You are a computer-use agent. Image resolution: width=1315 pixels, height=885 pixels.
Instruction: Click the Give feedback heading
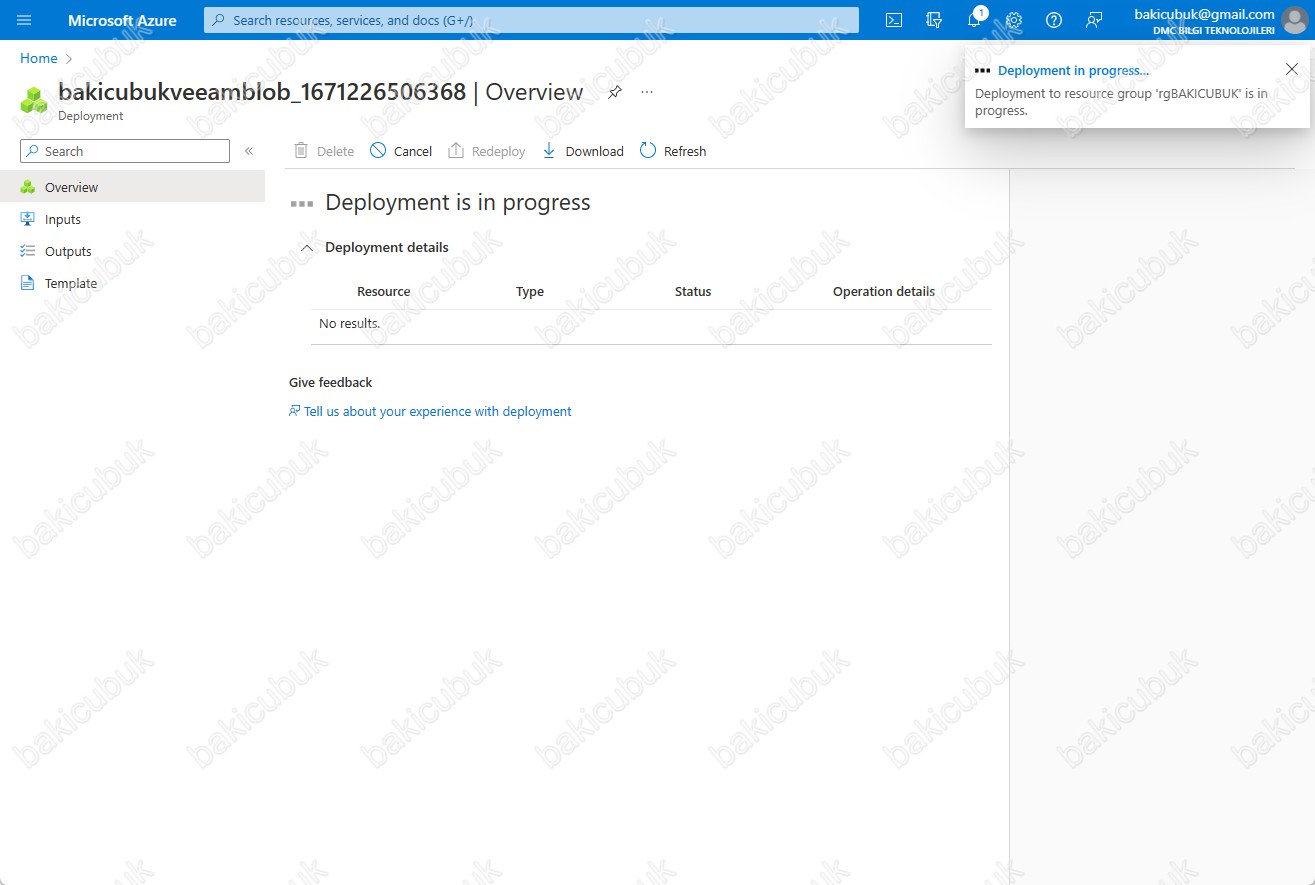pyautogui.click(x=331, y=382)
